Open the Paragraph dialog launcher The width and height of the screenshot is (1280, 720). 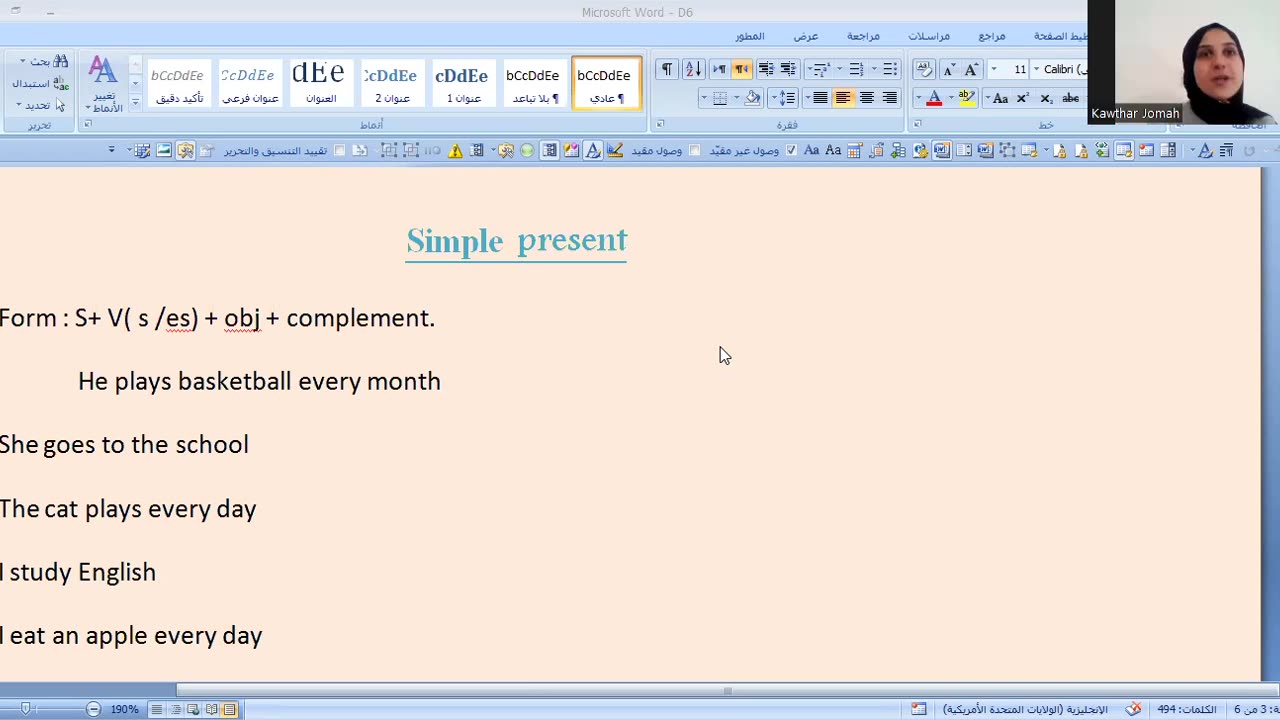[x=660, y=124]
